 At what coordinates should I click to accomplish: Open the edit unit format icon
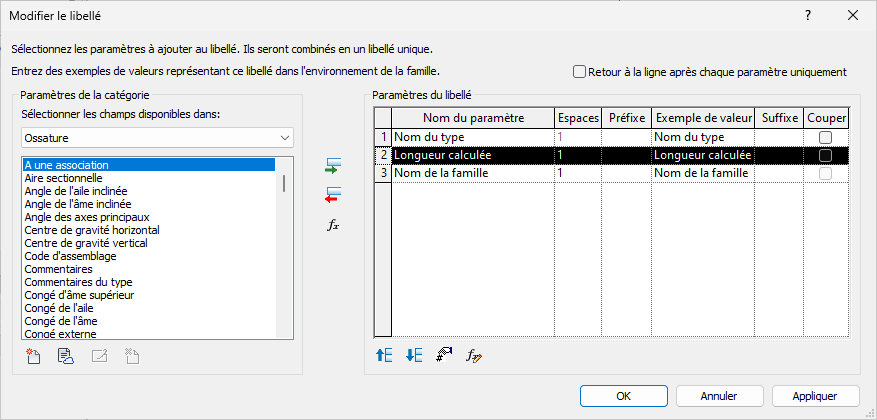(x=444, y=355)
